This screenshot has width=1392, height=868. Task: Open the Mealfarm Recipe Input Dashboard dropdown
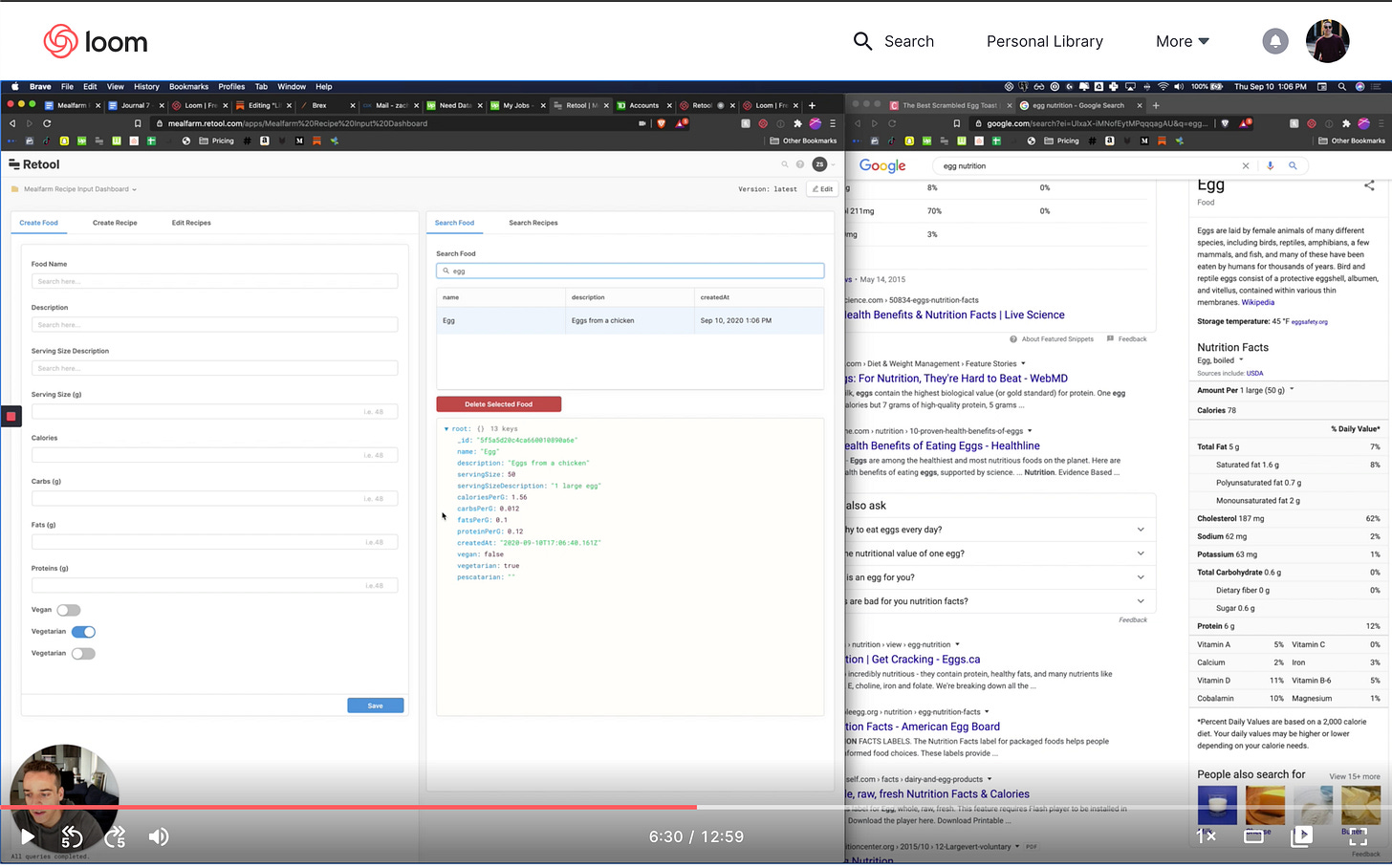pos(80,189)
